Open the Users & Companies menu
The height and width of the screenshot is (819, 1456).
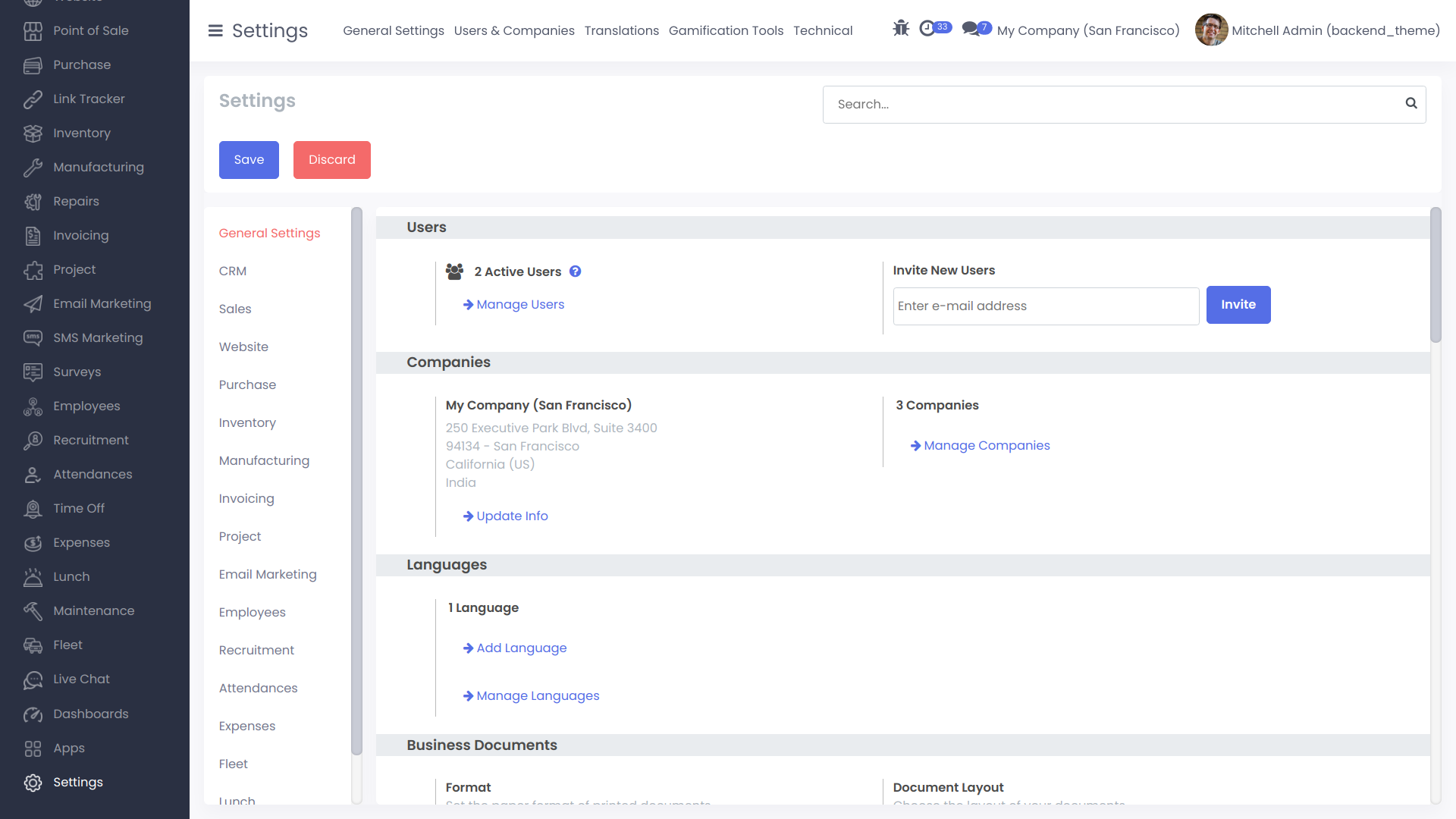point(514,31)
